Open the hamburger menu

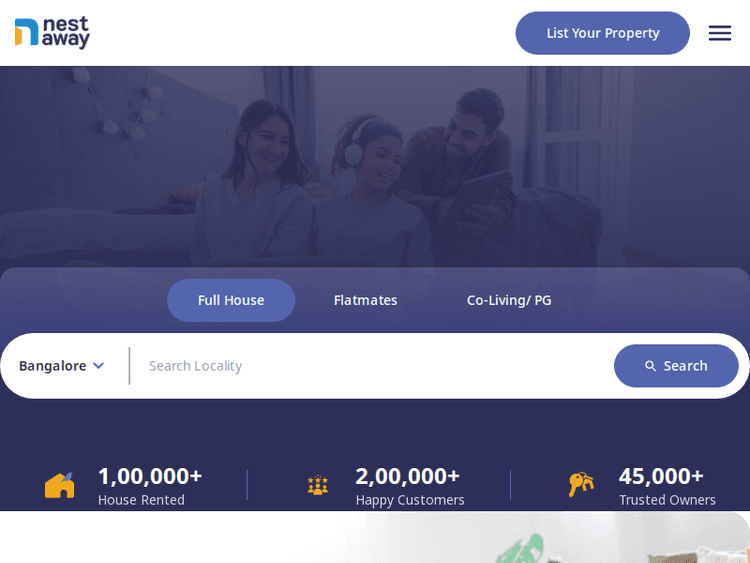[x=719, y=33]
